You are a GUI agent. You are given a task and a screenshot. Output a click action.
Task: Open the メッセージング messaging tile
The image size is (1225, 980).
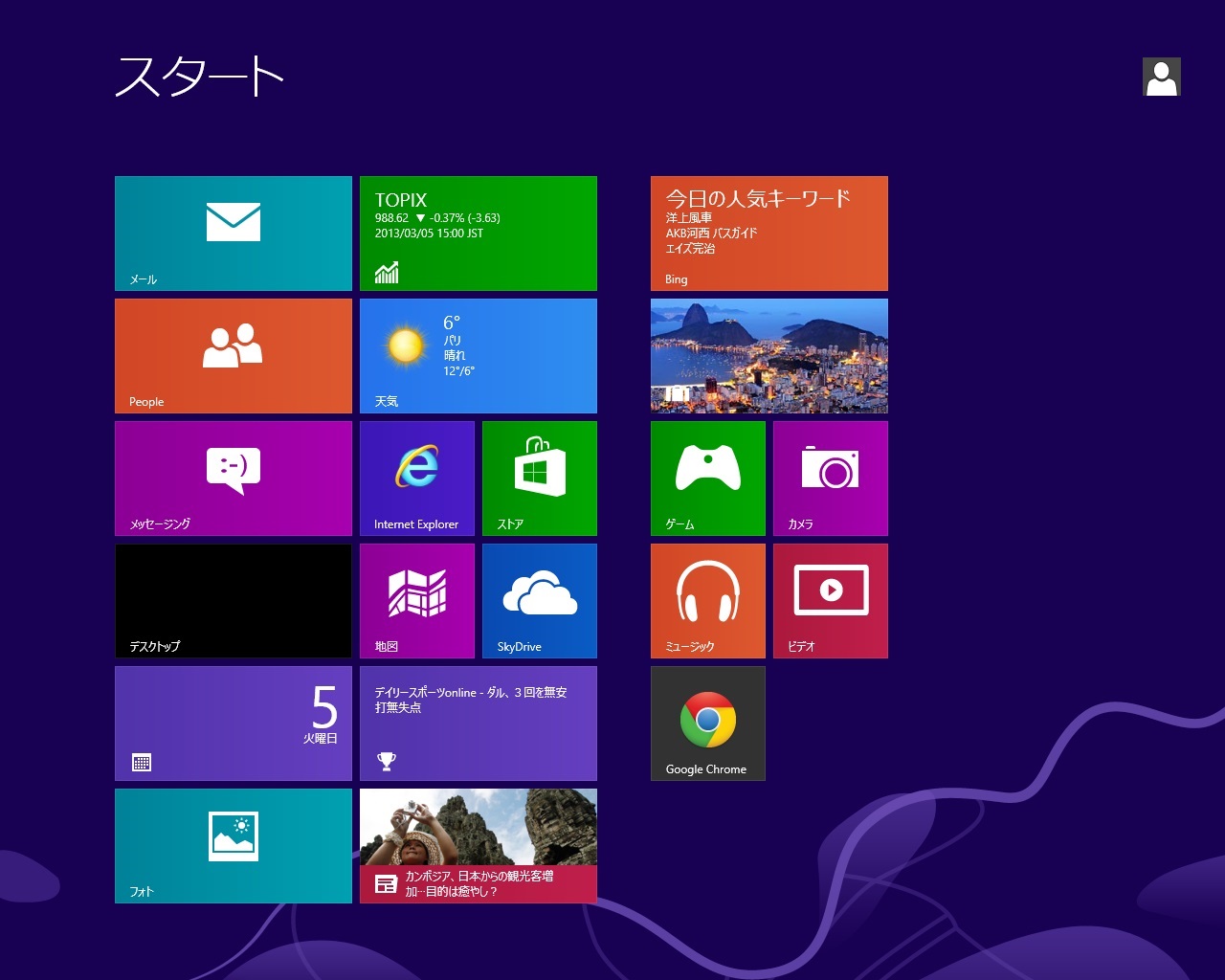234,479
